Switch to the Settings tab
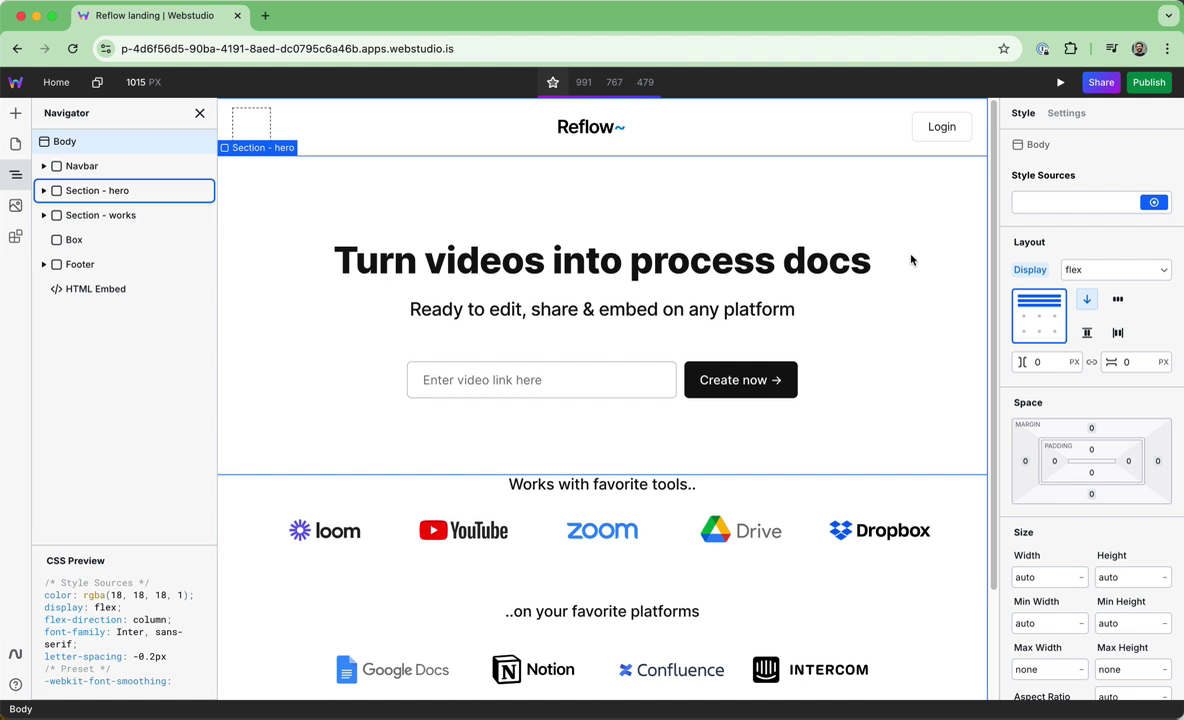 tap(1066, 113)
